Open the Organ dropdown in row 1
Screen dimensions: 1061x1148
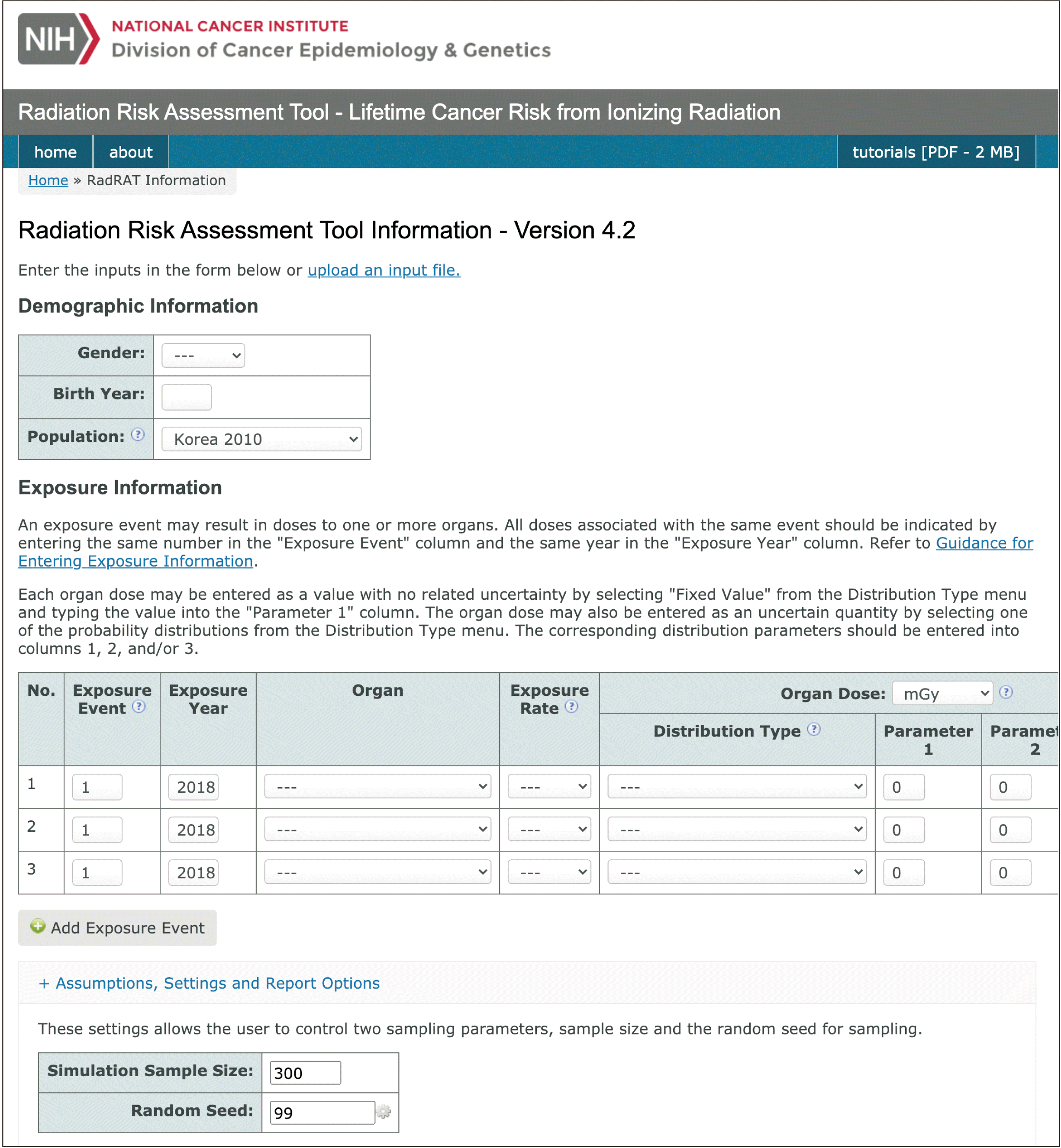coord(378,786)
